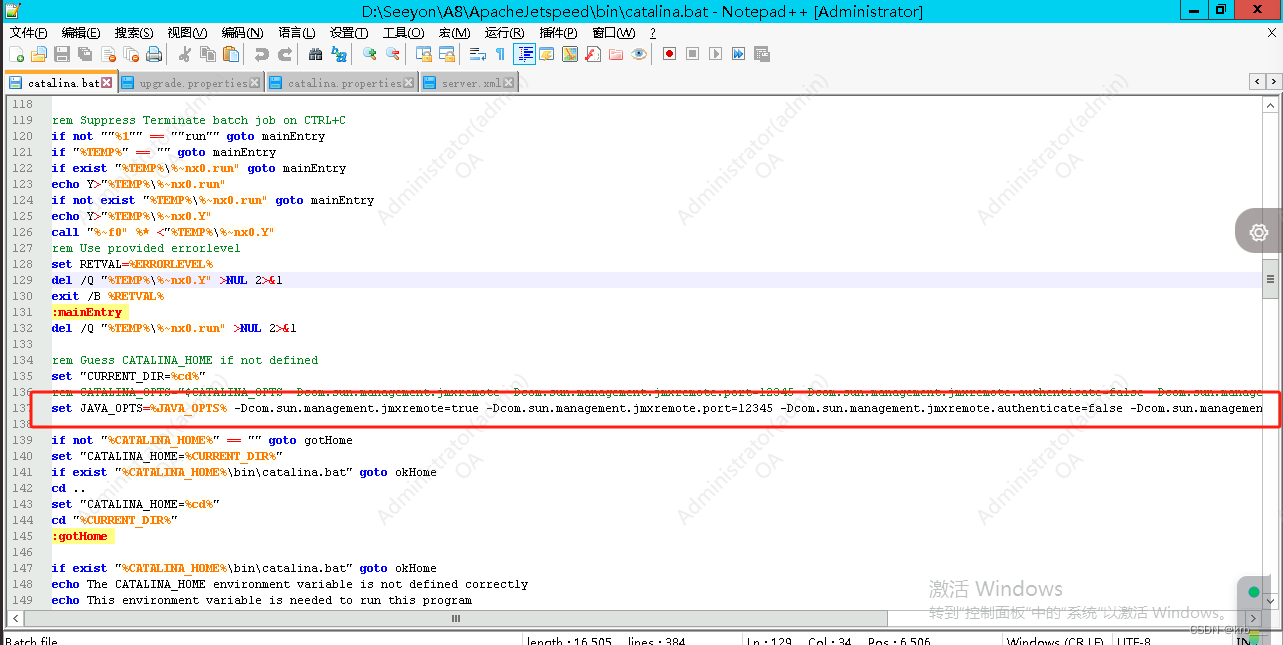Image resolution: width=1283 pixels, height=645 pixels.
Task: Undo the last edit with the toolbar arrow
Action: point(261,54)
